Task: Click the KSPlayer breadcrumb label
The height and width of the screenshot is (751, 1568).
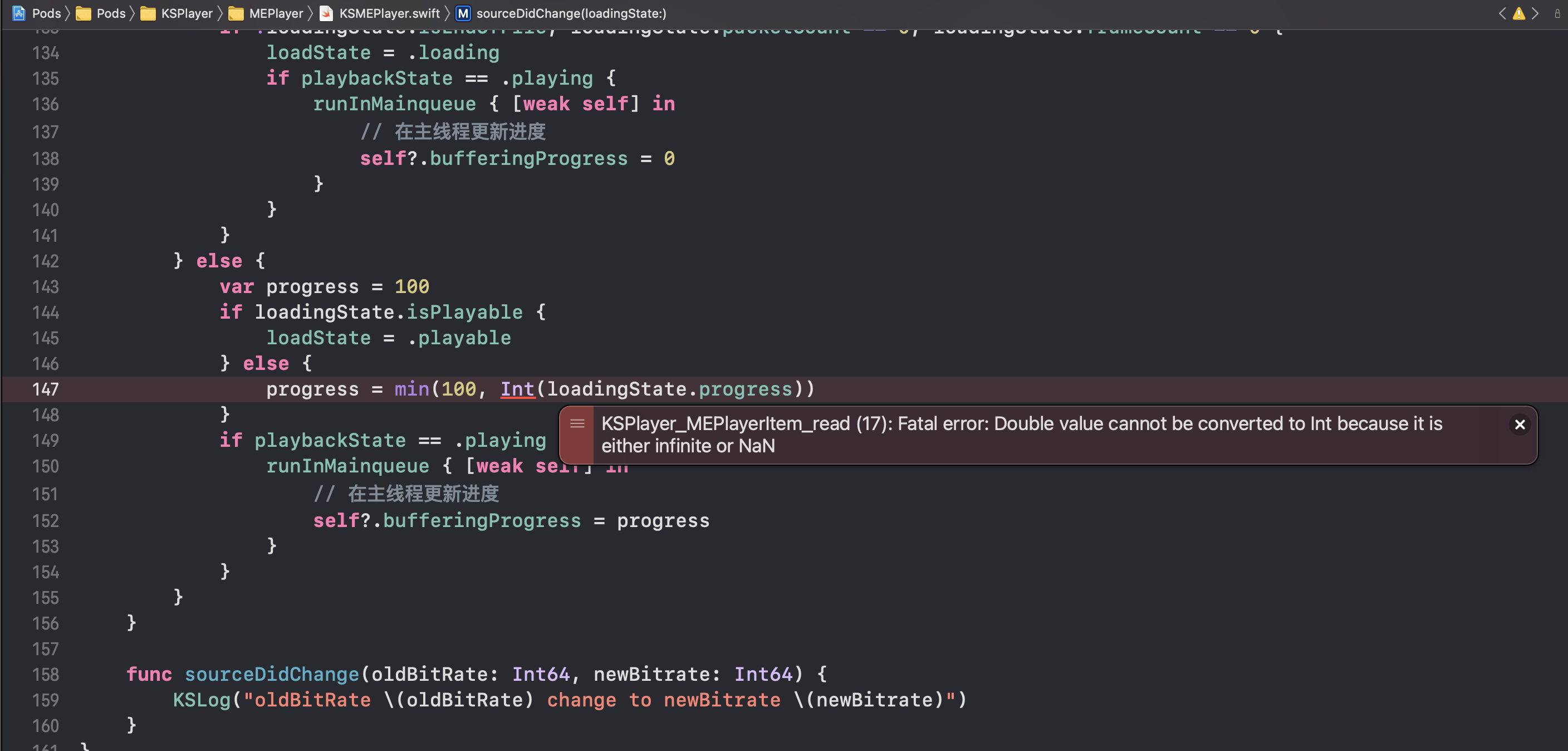Action: coord(184,13)
